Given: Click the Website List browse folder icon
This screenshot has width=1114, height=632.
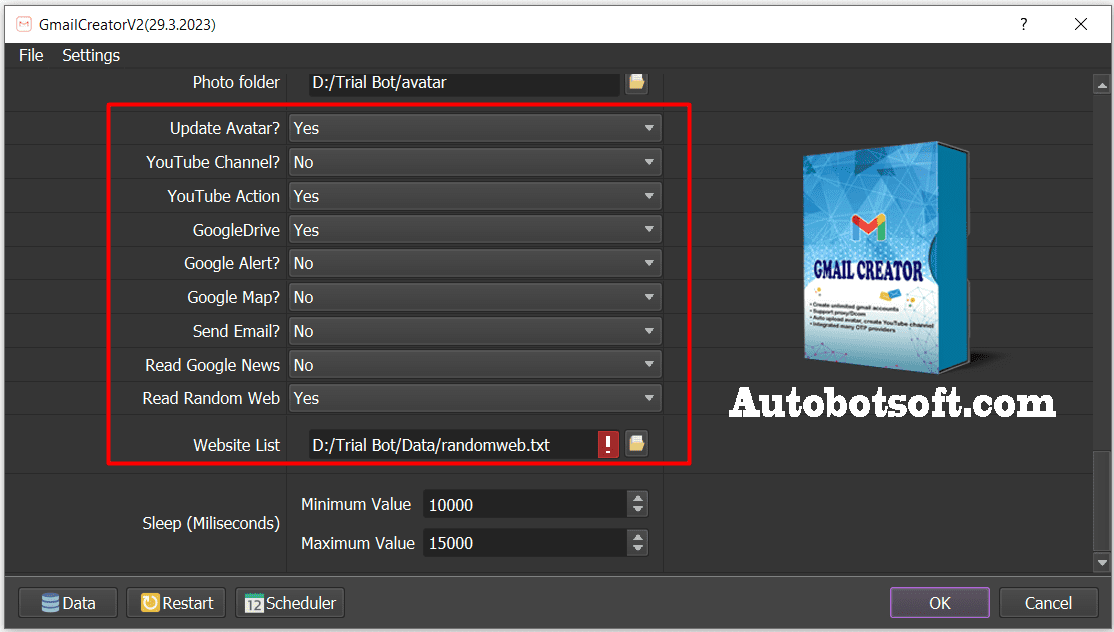Looking at the screenshot, I should point(637,445).
